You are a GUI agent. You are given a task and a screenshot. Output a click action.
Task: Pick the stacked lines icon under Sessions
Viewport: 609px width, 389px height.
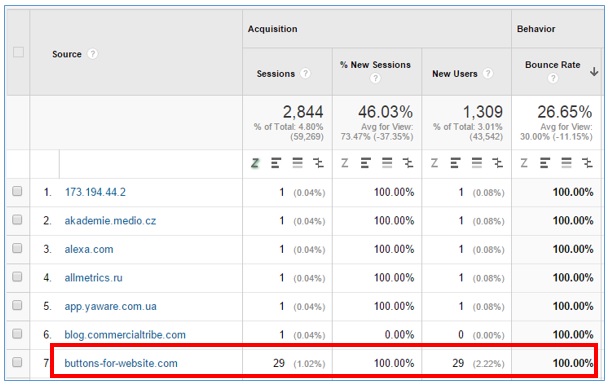click(x=297, y=163)
